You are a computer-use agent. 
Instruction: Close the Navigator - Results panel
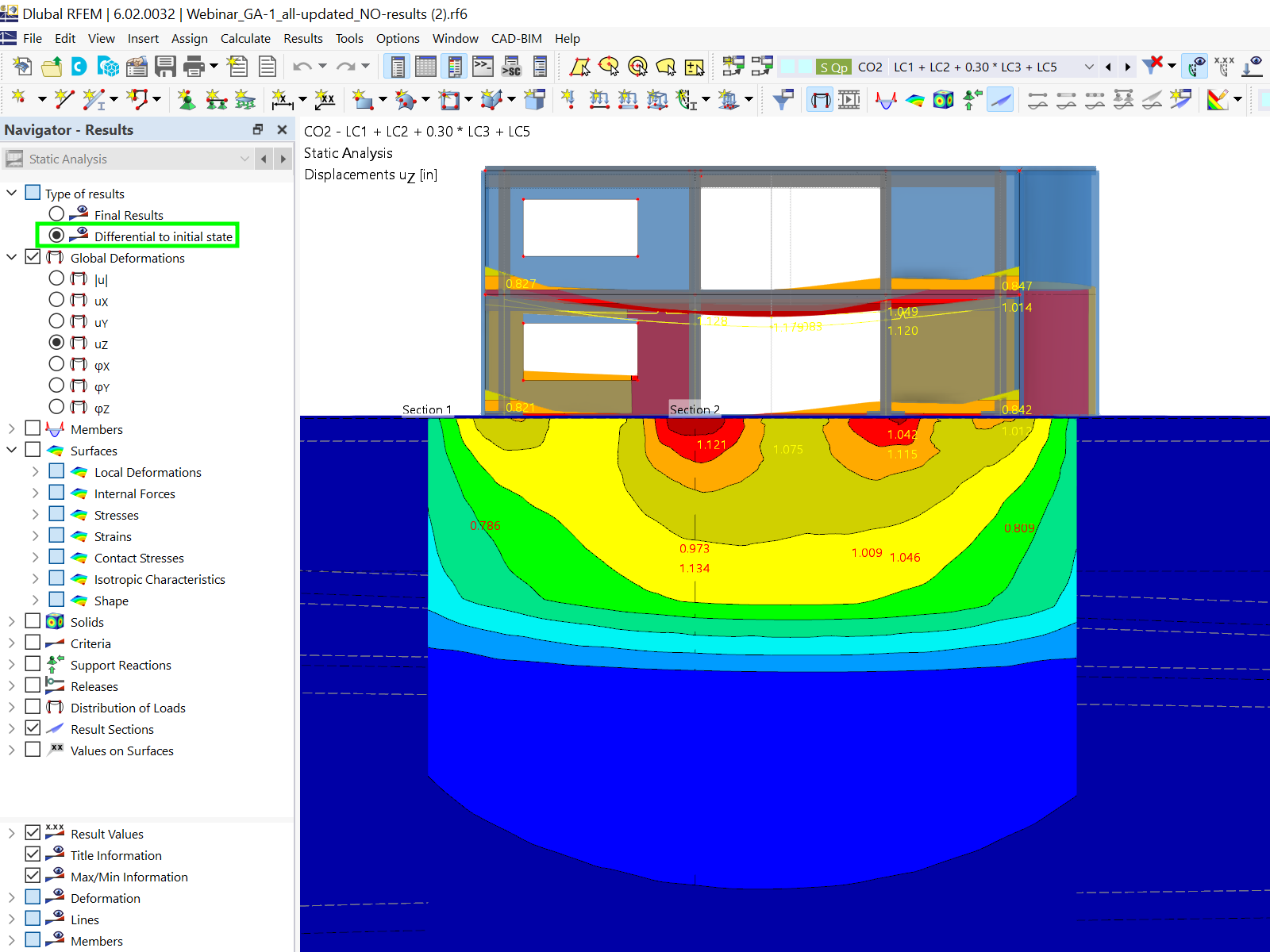click(x=282, y=129)
